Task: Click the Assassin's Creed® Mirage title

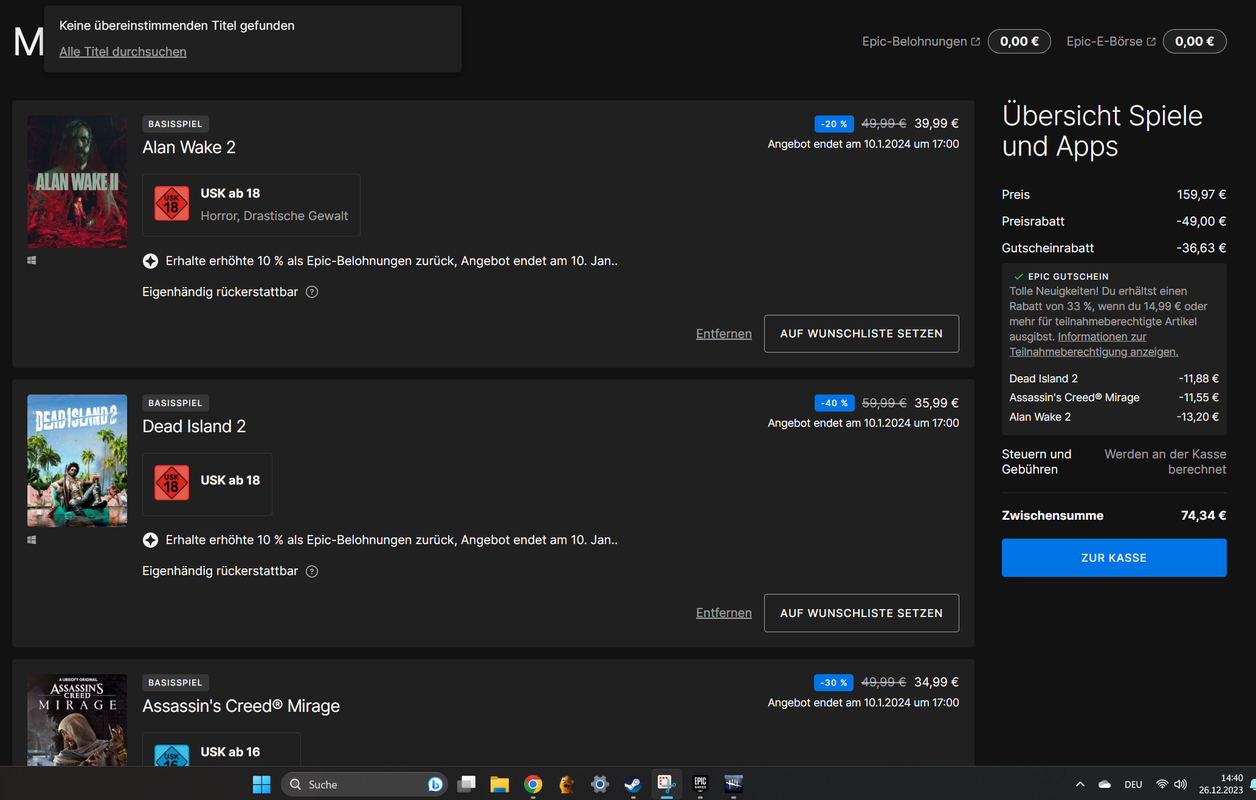Action: [x=241, y=706]
